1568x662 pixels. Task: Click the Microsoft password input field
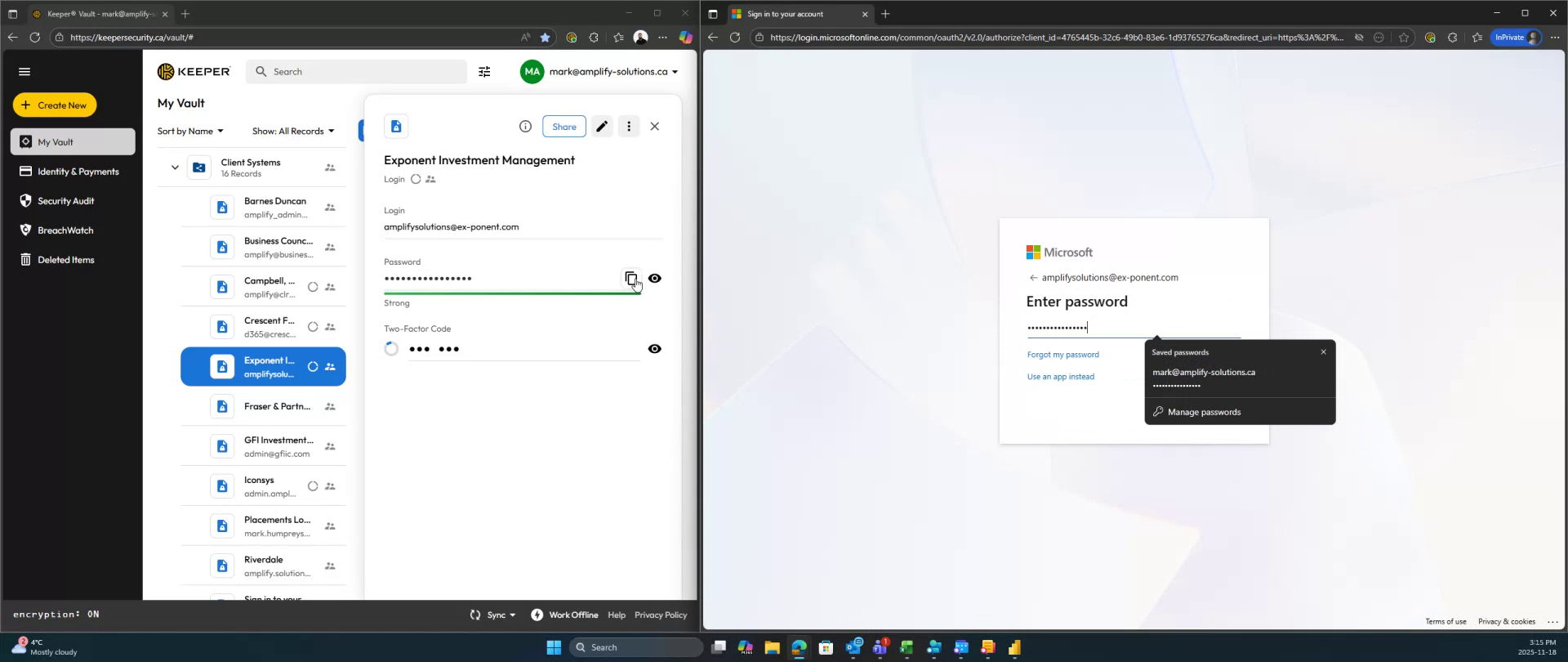pos(1134,328)
